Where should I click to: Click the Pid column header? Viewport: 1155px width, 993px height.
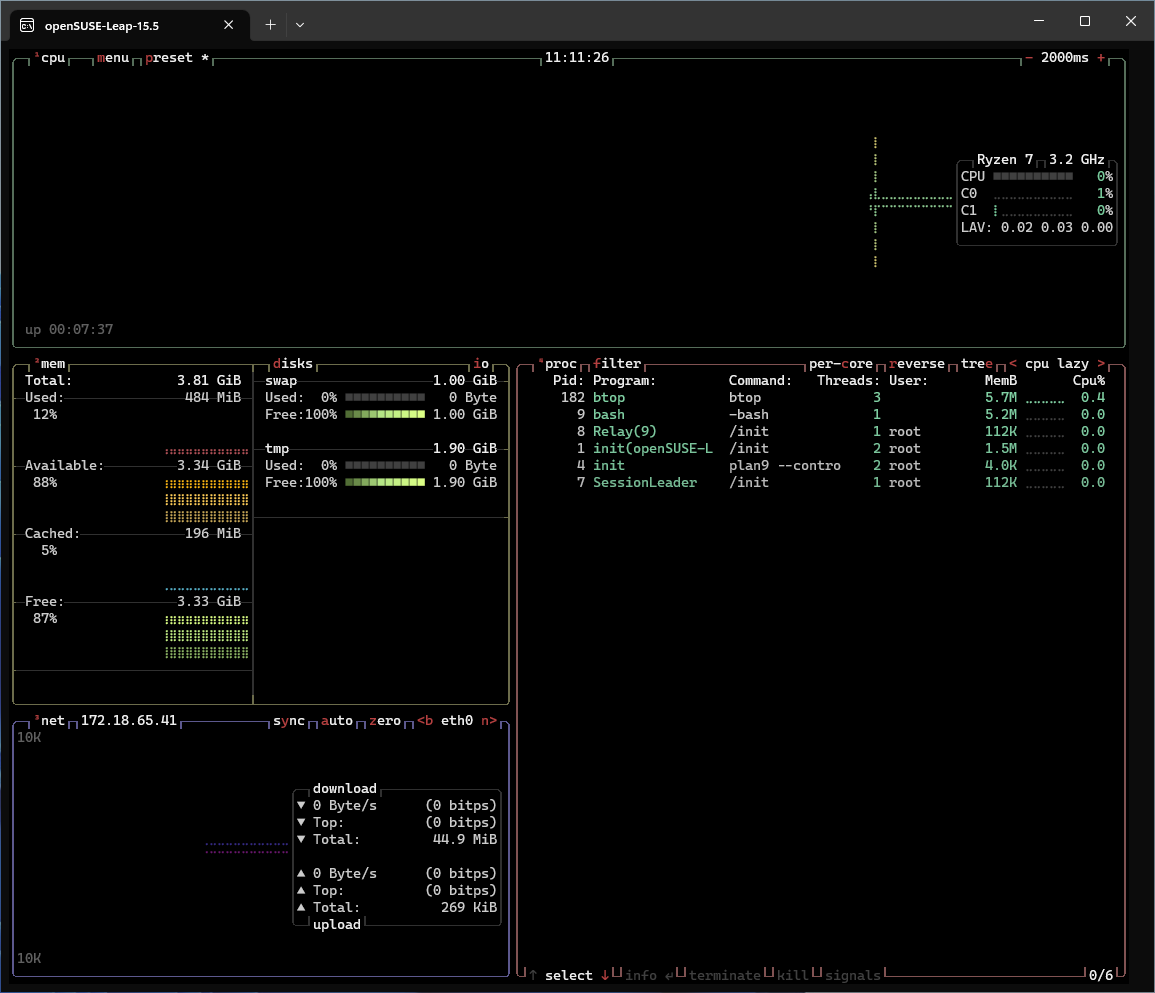coord(568,381)
